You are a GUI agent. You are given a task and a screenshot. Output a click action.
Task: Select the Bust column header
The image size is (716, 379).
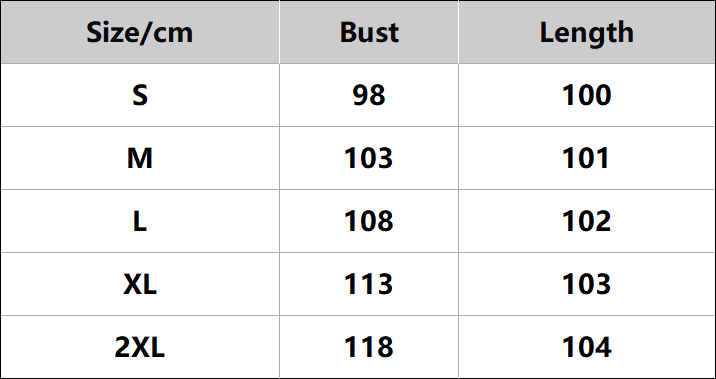[x=369, y=32]
